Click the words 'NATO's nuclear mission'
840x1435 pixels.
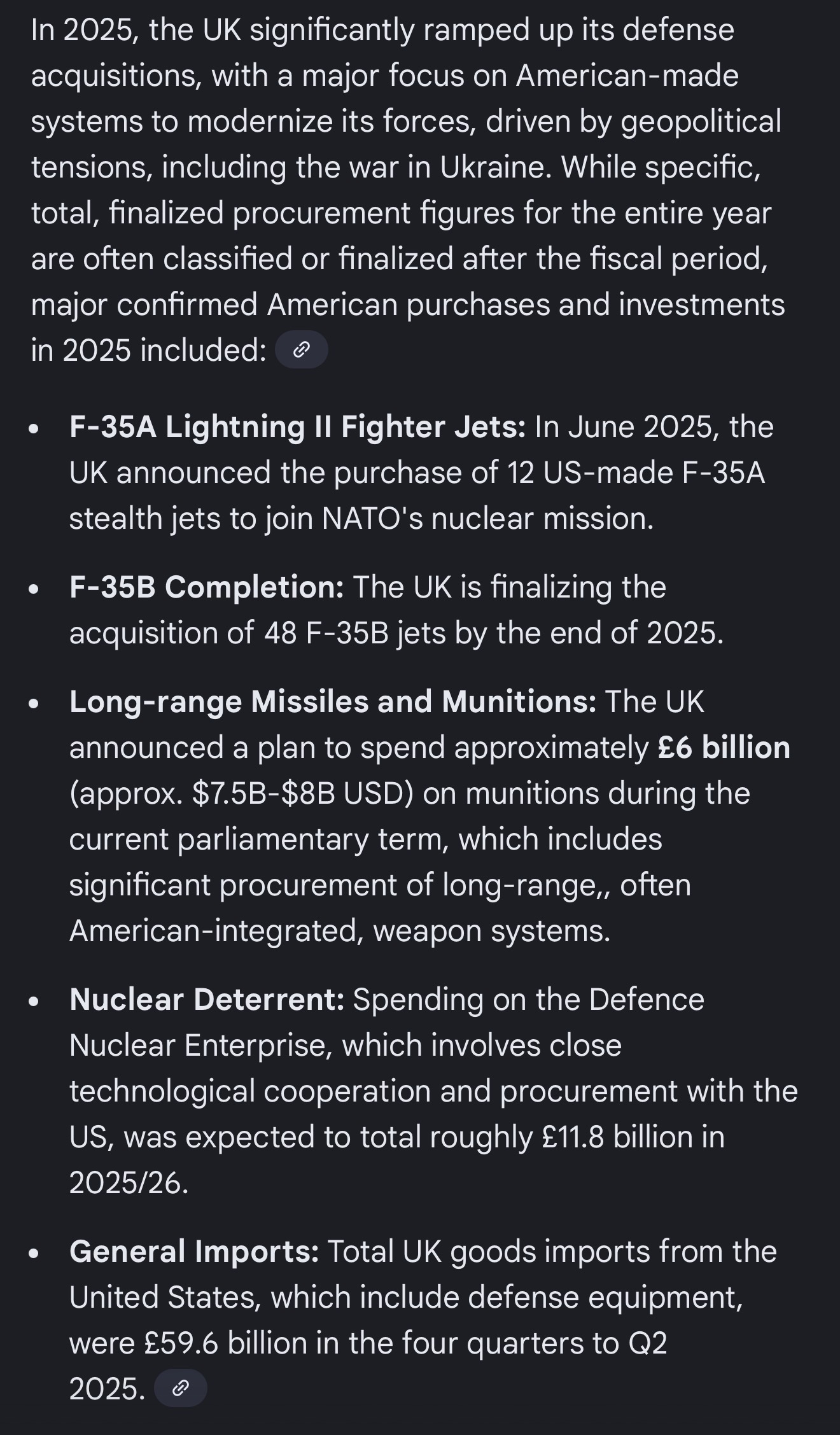click(x=487, y=518)
